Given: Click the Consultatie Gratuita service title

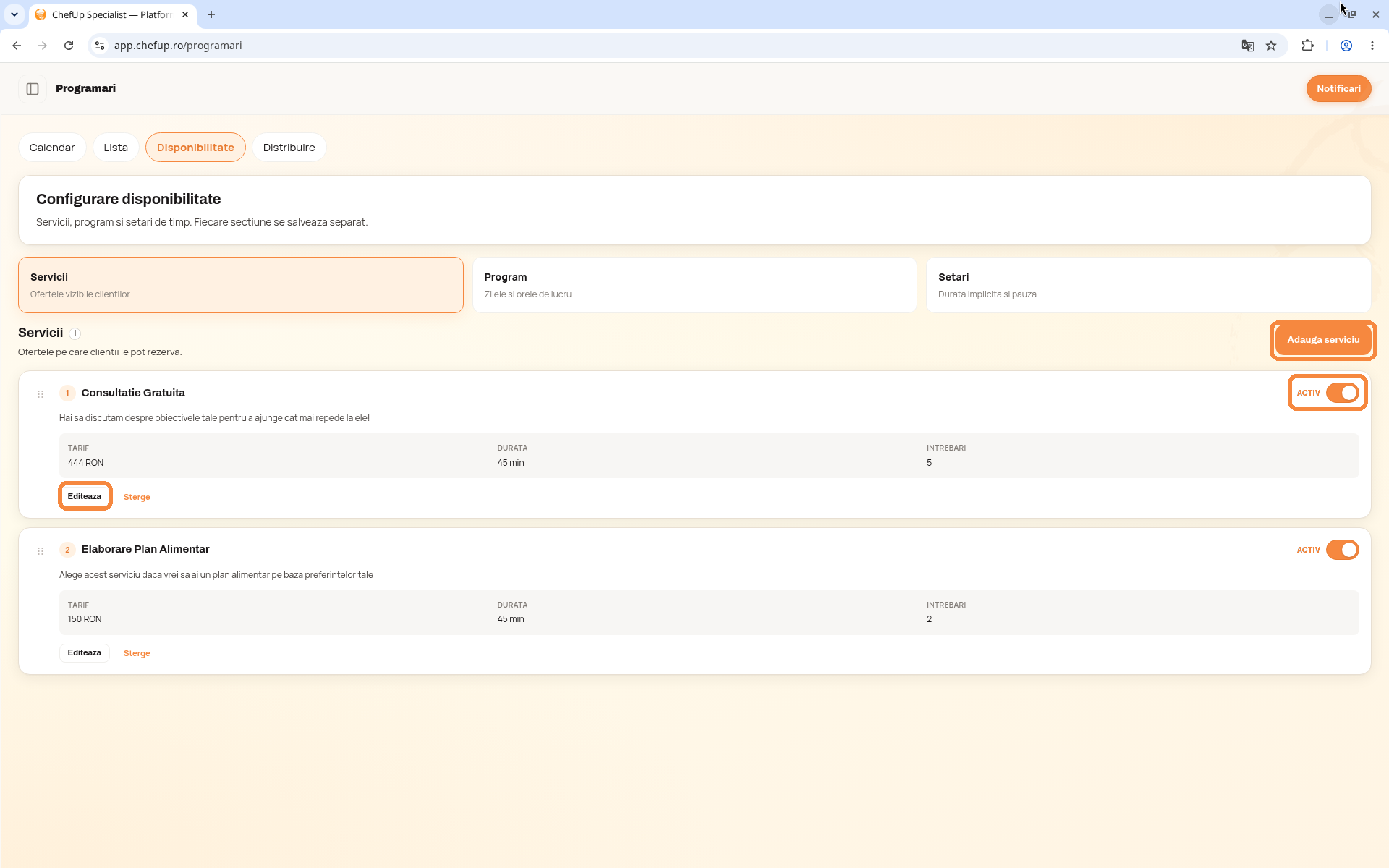Looking at the screenshot, I should (x=133, y=393).
